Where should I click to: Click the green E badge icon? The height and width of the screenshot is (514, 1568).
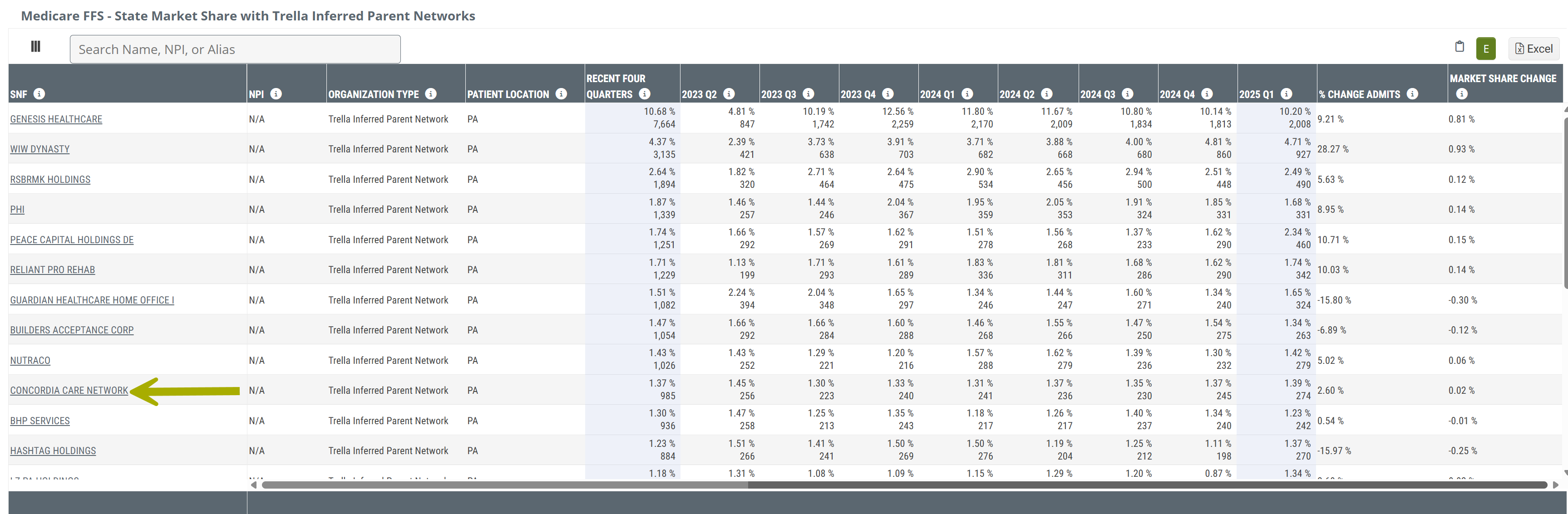click(x=1485, y=49)
